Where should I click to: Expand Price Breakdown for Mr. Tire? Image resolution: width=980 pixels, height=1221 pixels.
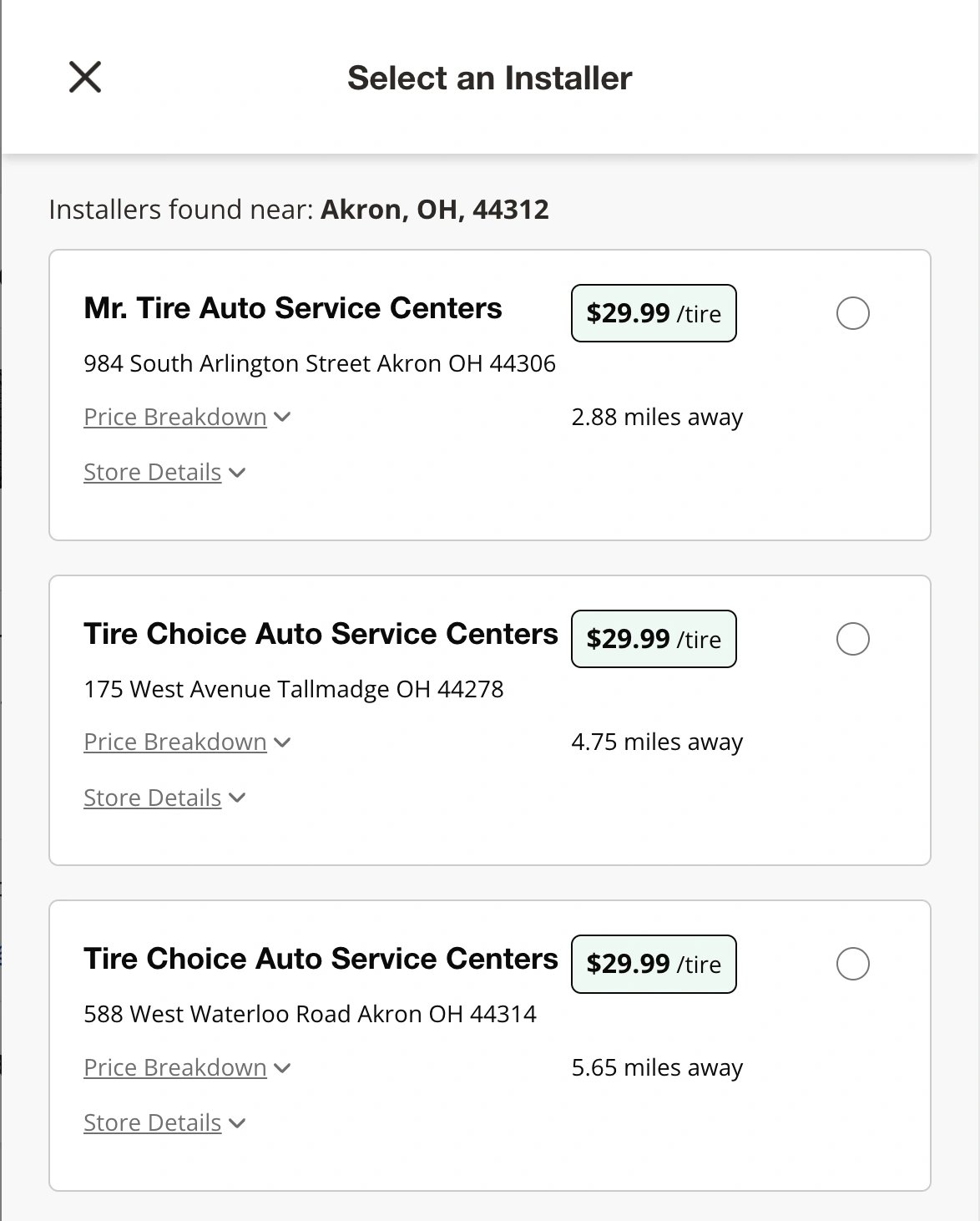coord(175,417)
